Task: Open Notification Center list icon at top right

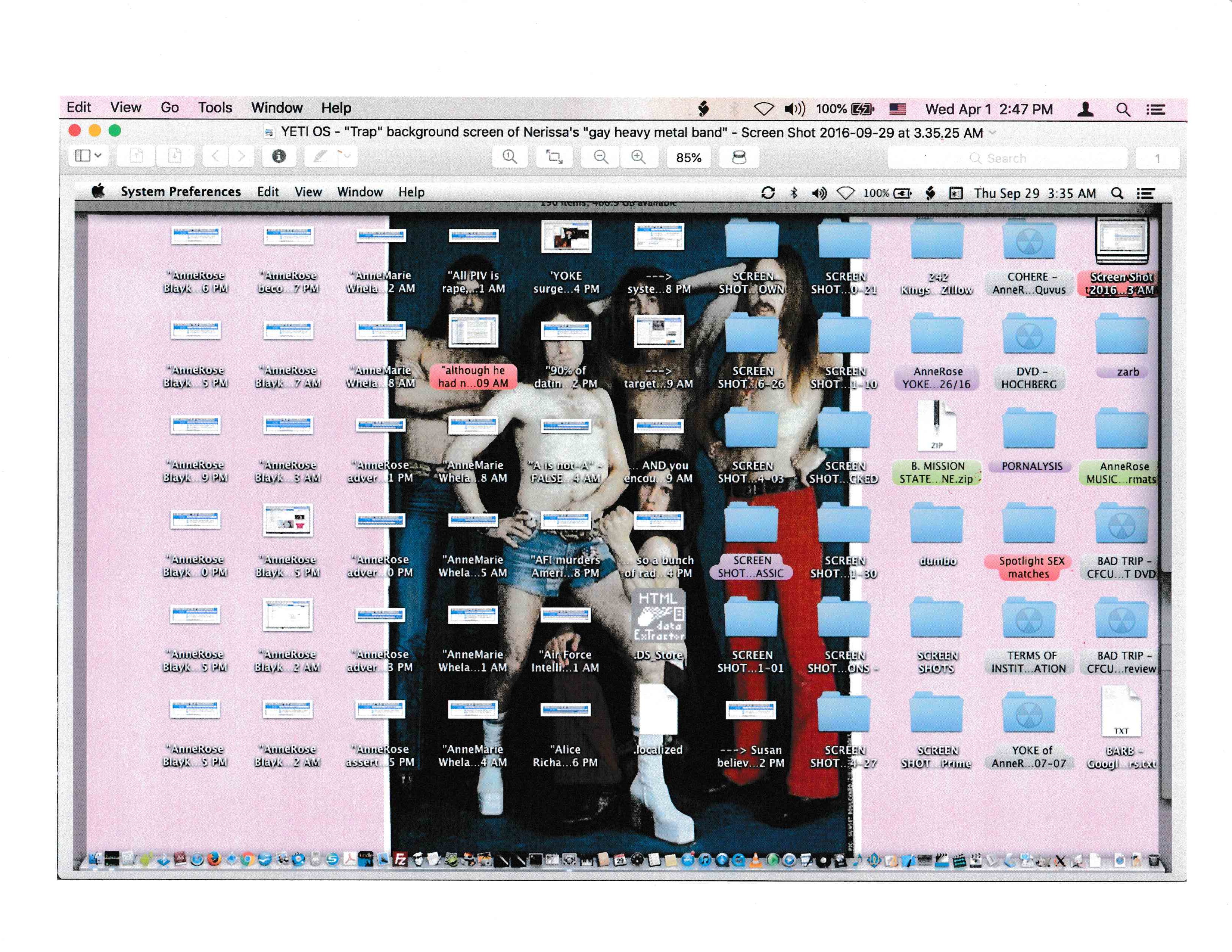Action: point(1155,109)
